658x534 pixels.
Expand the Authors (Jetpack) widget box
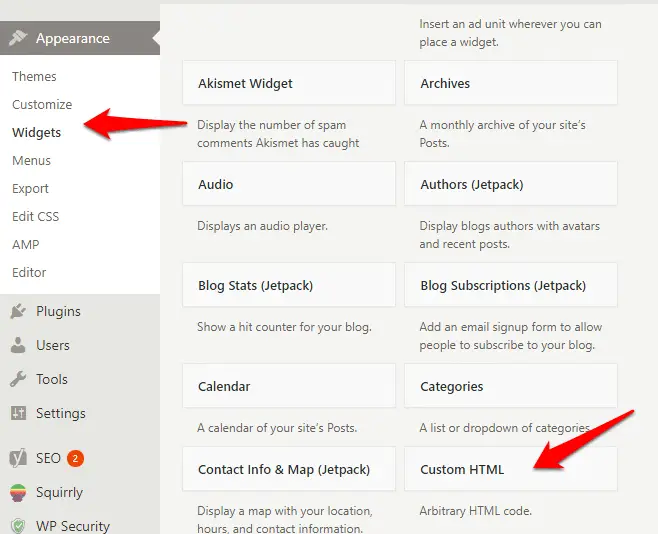pyautogui.click(x=511, y=184)
